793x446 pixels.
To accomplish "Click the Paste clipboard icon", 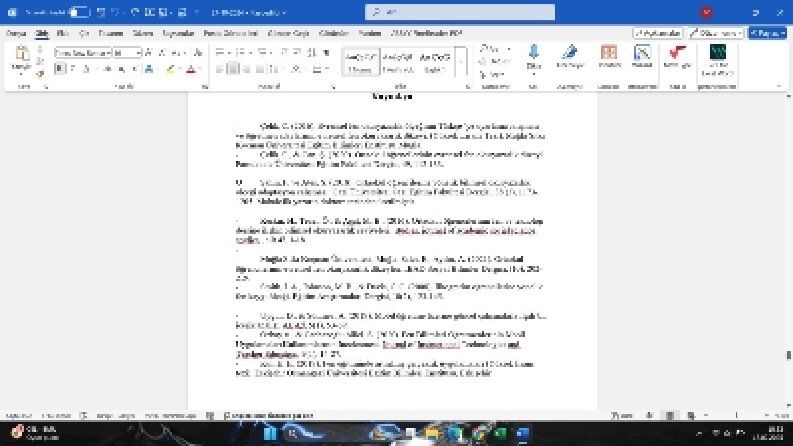I will pyautogui.click(x=22, y=53).
